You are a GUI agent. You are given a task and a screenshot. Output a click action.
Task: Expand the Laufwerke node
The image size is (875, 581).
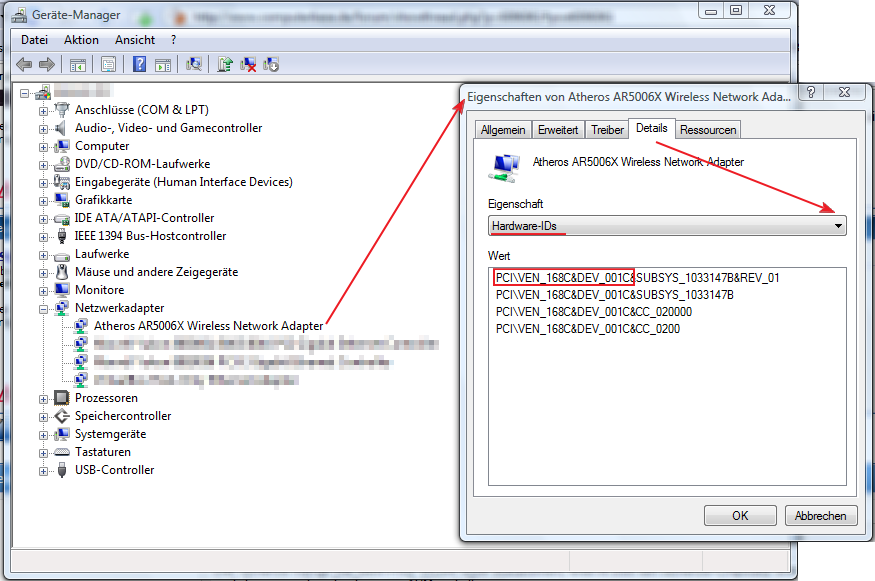click(44, 255)
